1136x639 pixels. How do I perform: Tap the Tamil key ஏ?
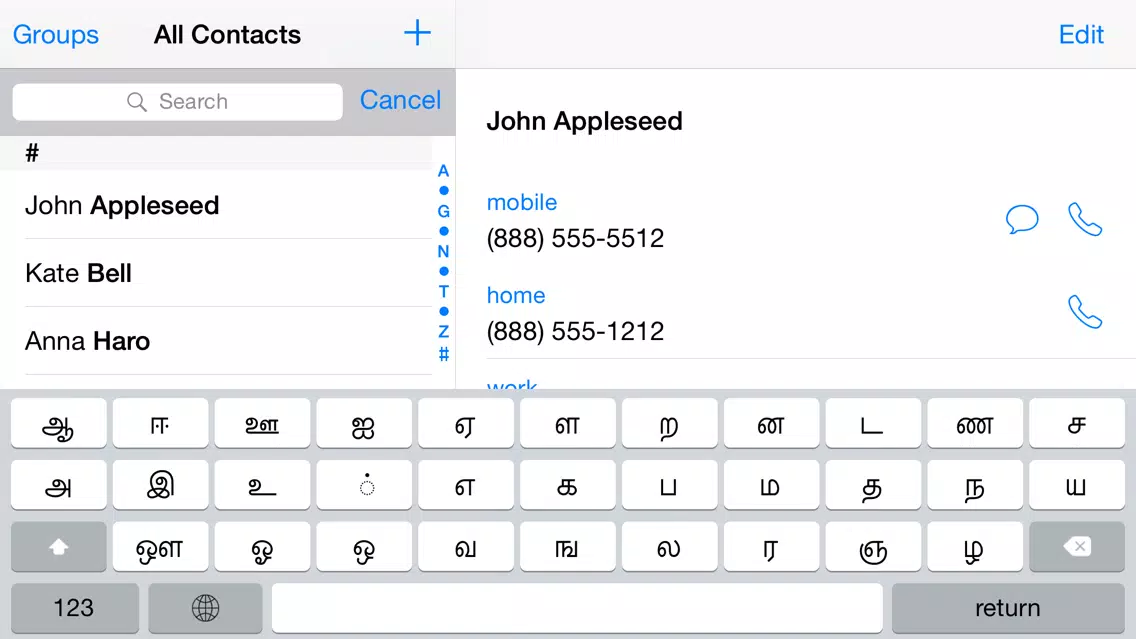tap(466, 423)
